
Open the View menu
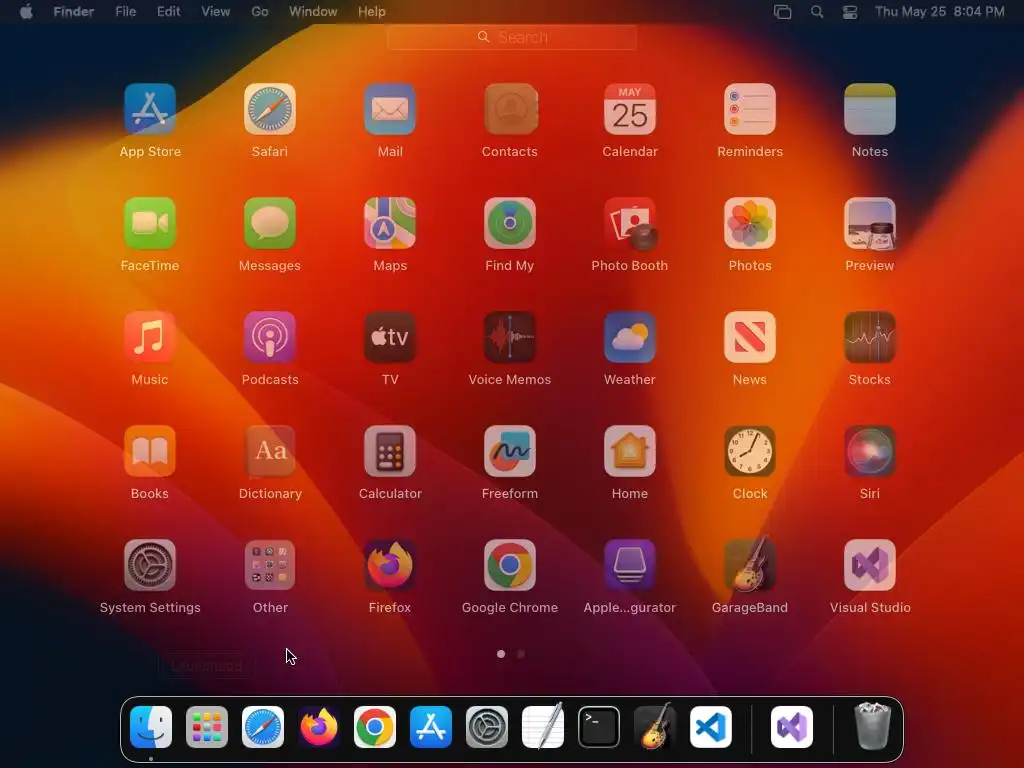(x=216, y=11)
